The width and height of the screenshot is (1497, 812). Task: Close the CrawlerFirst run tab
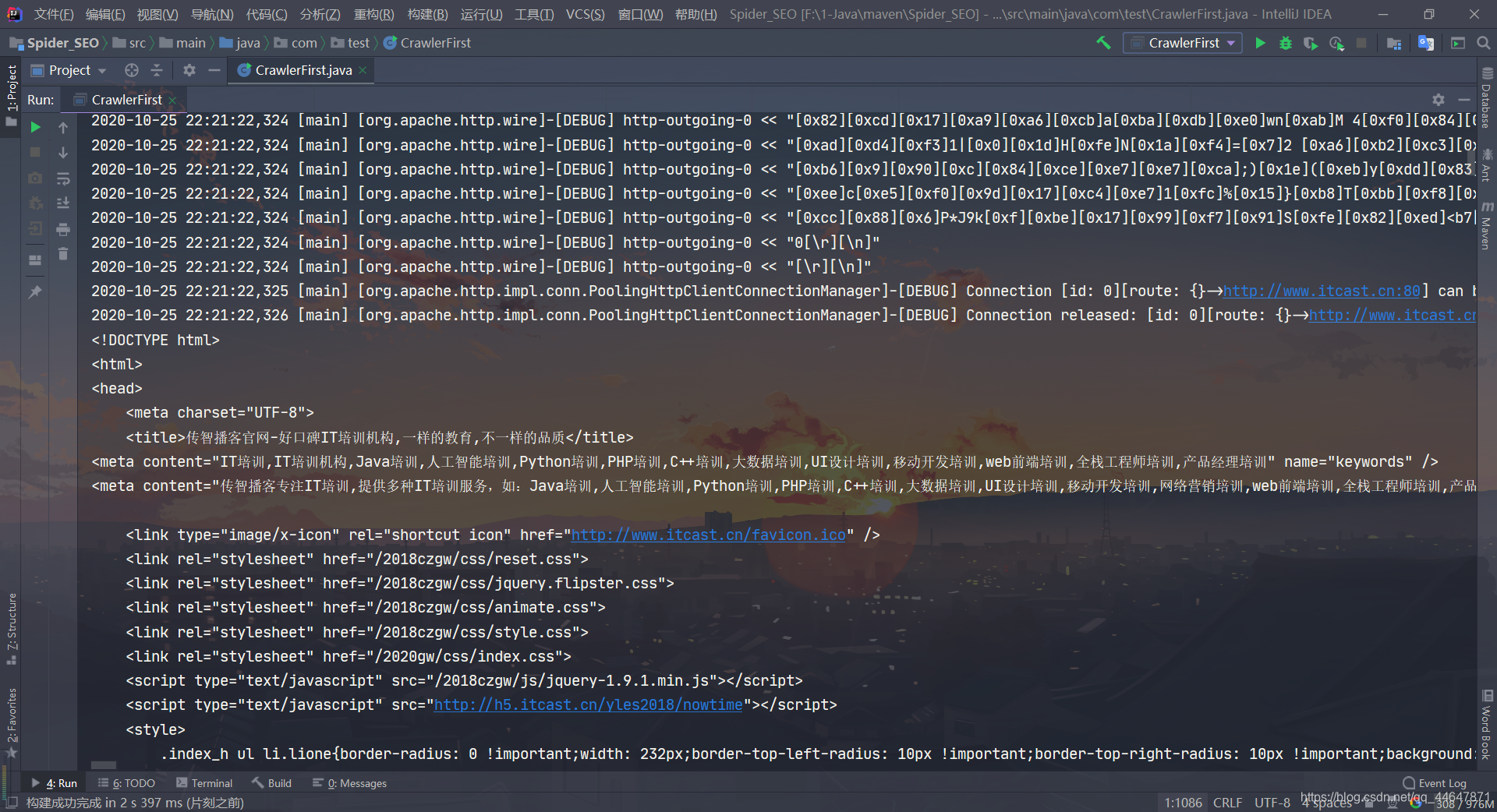172,100
